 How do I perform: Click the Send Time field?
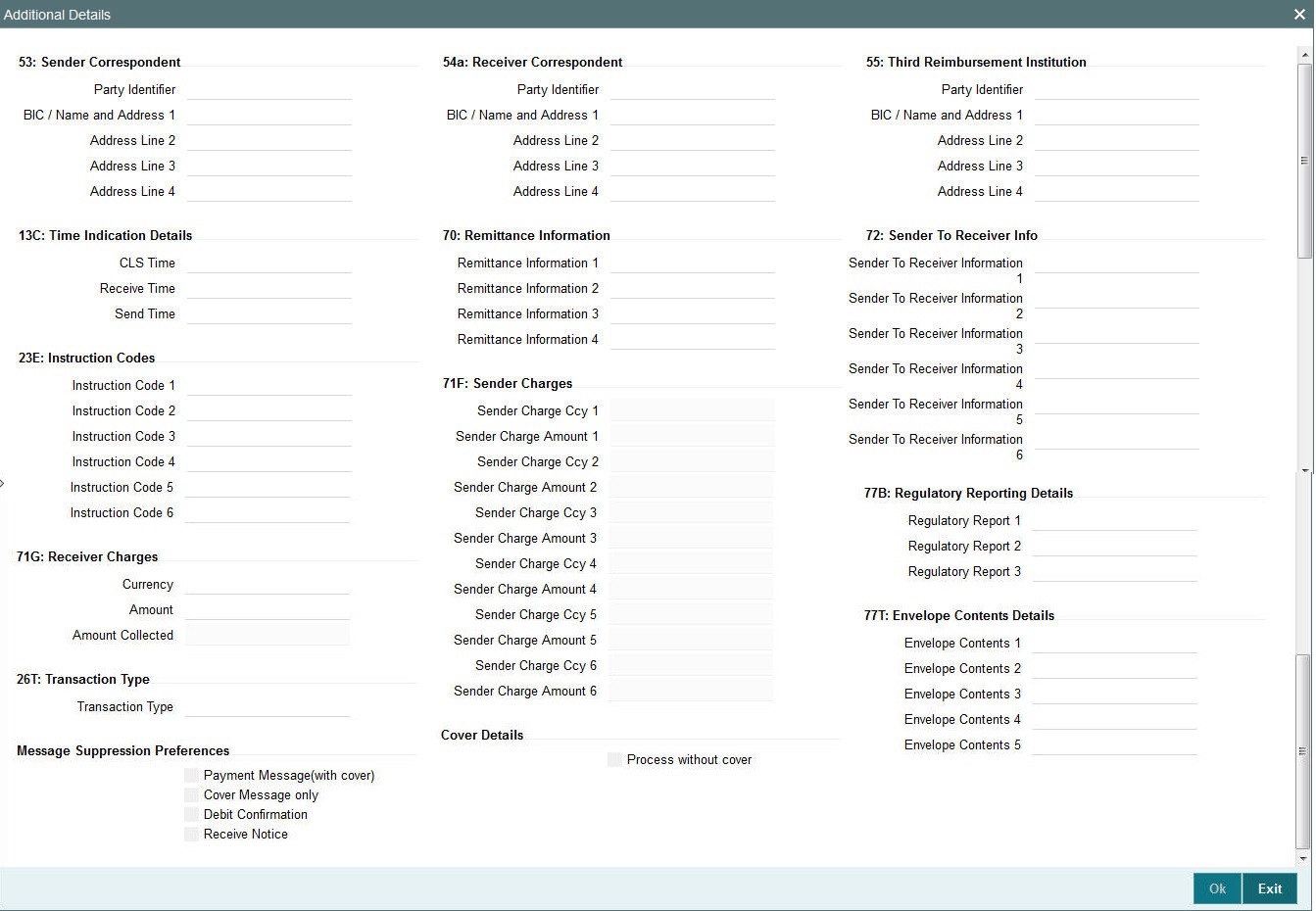[269, 313]
